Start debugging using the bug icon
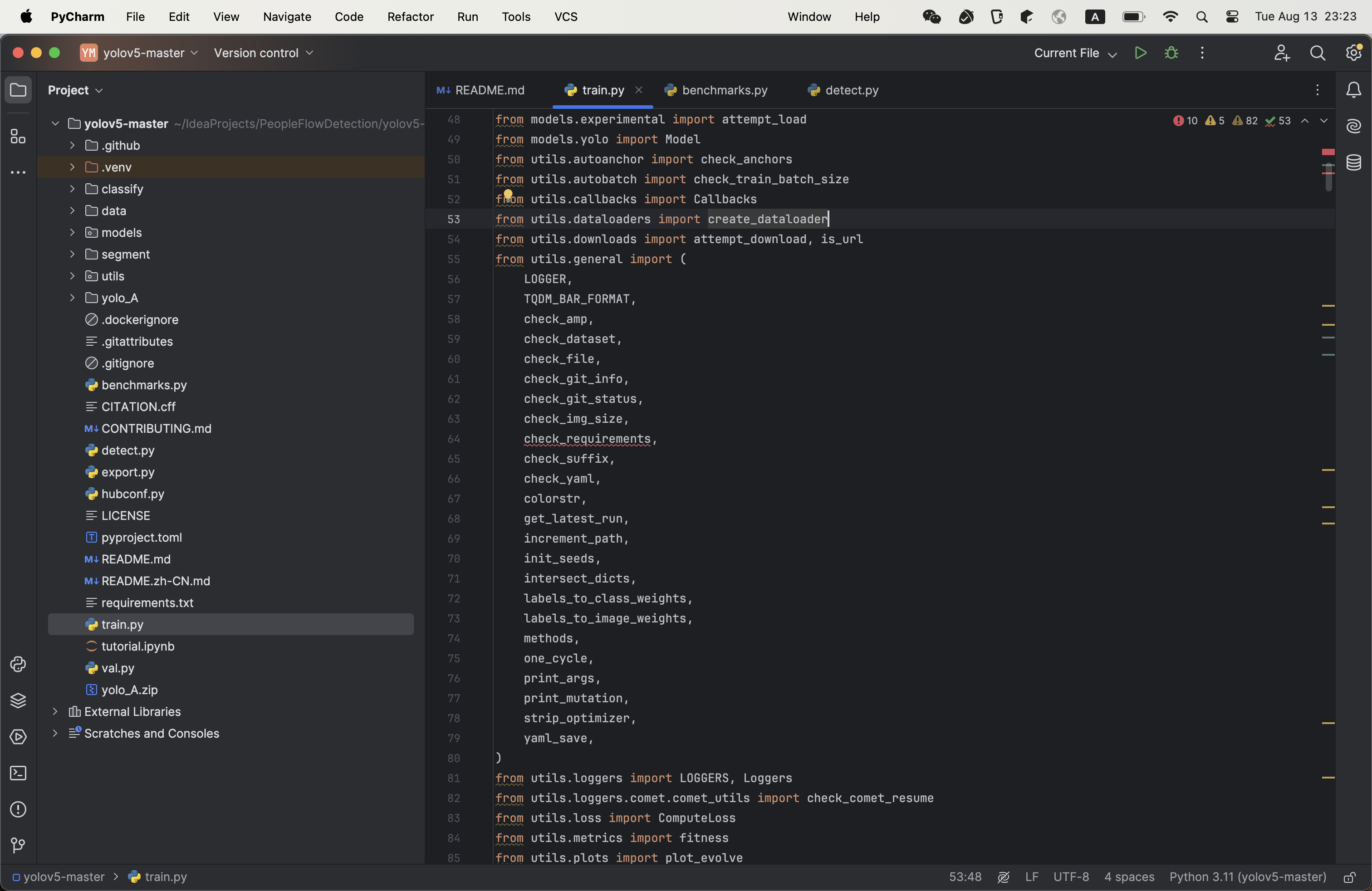 click(x=1171, y=53)
